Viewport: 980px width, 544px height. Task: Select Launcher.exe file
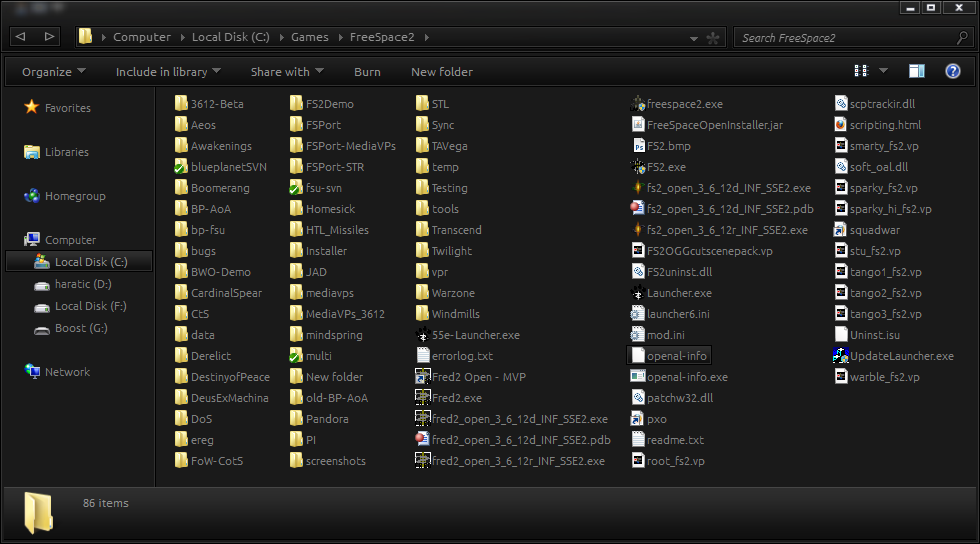coord(672,293)
